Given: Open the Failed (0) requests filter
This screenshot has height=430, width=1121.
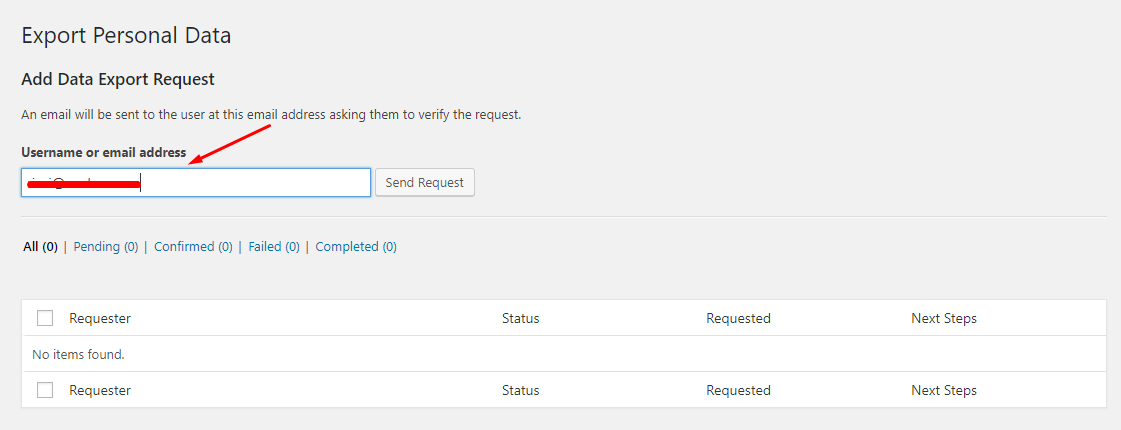Looking at the screenshot, I should click(x=274, y=247).
